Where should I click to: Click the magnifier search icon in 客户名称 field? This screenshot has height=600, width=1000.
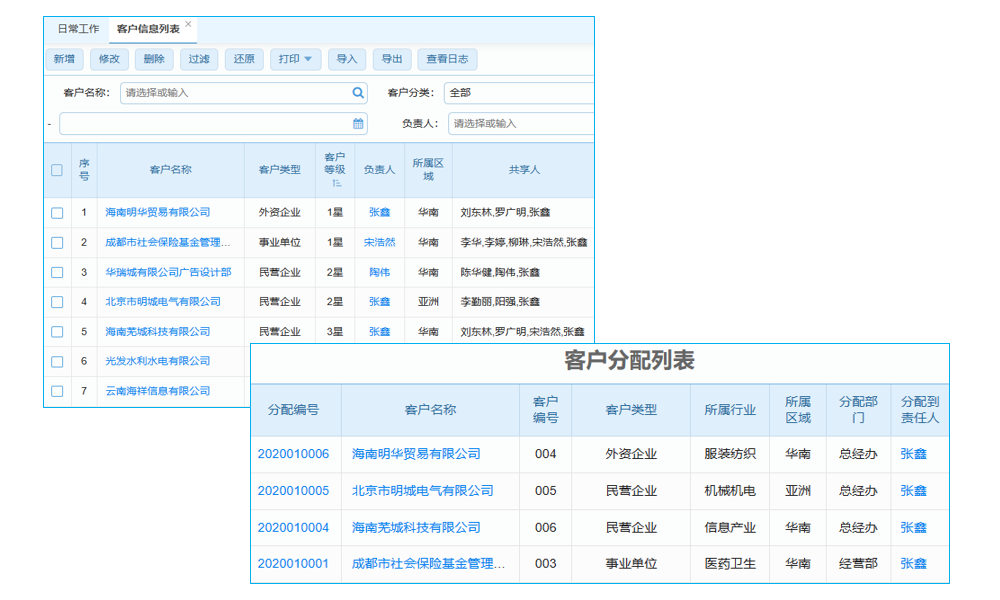pyautogui.click(x=358, y=91)
